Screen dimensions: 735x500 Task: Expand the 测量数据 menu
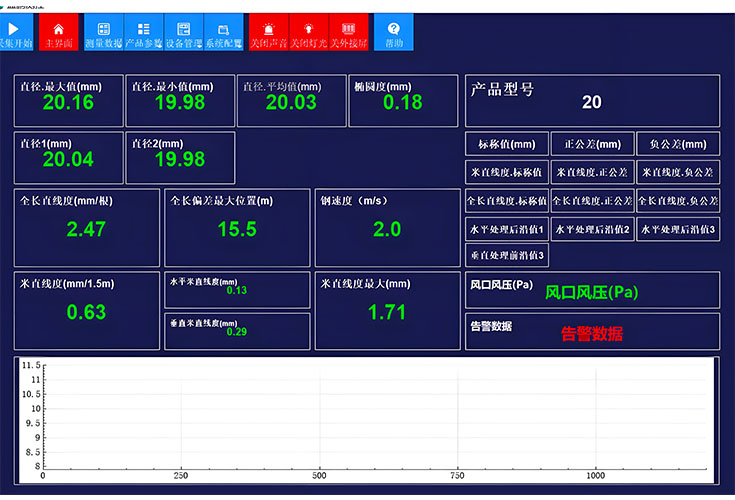coord(103,32)
